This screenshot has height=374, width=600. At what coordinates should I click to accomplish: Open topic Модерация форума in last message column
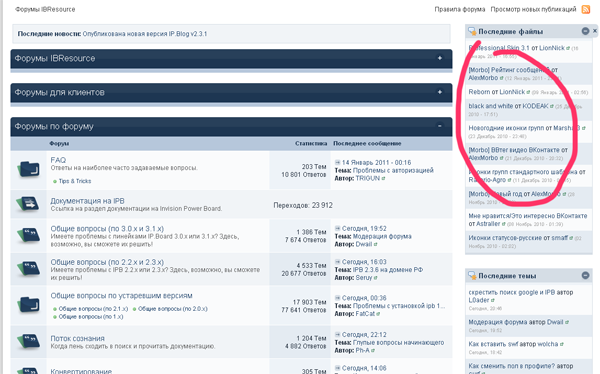pos(382,236)
